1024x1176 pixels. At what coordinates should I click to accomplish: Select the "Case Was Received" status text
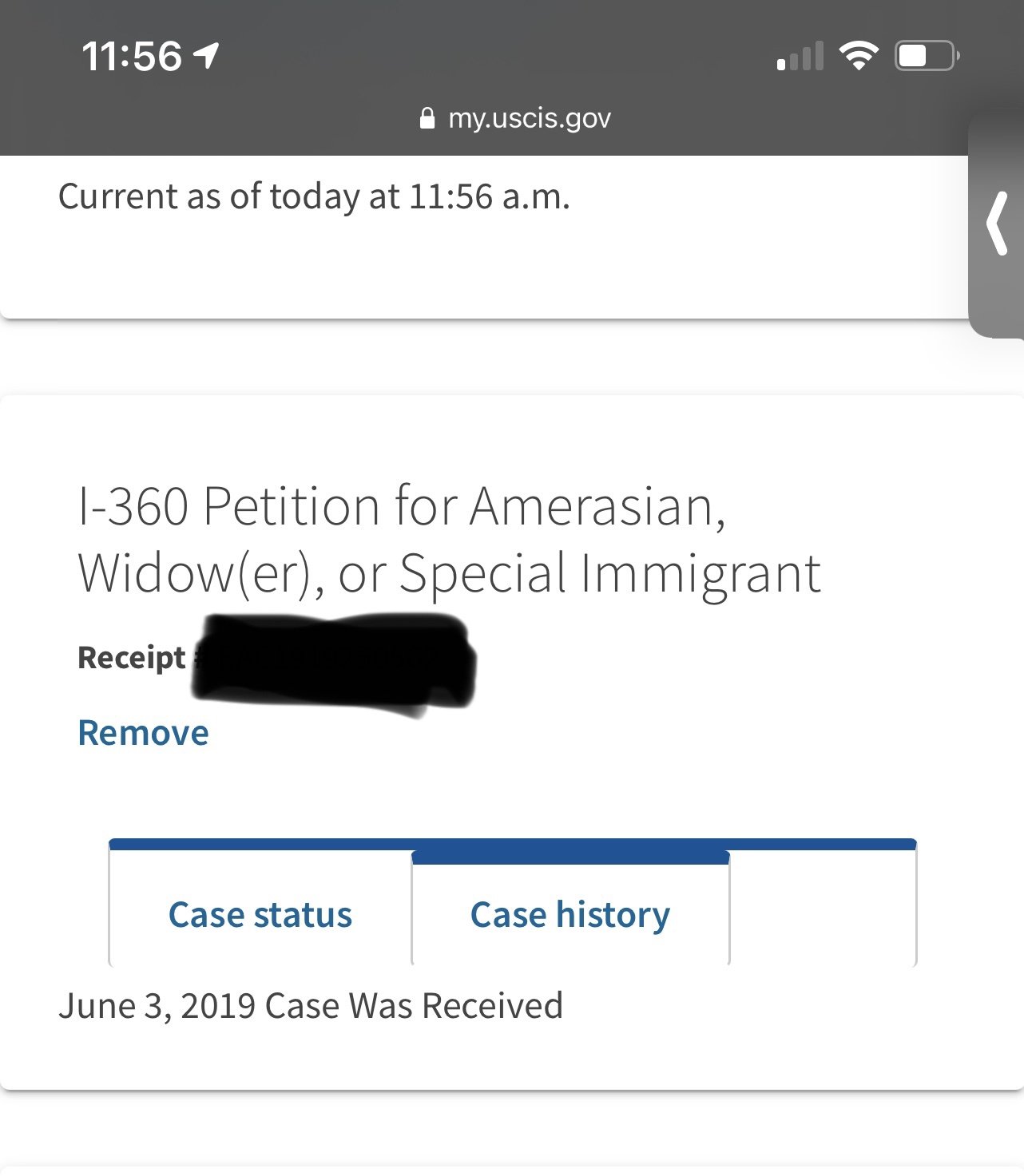[414, 1006]
